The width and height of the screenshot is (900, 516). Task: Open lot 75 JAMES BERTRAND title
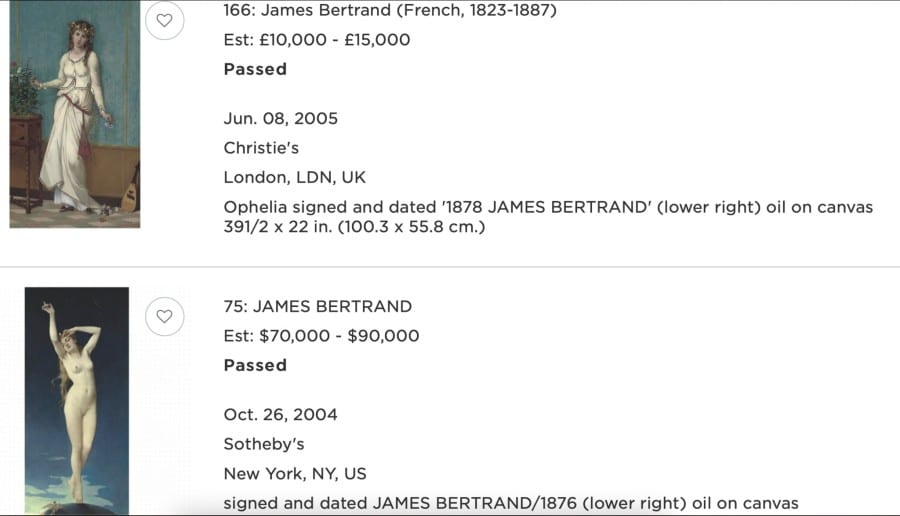tap(317, 307)
